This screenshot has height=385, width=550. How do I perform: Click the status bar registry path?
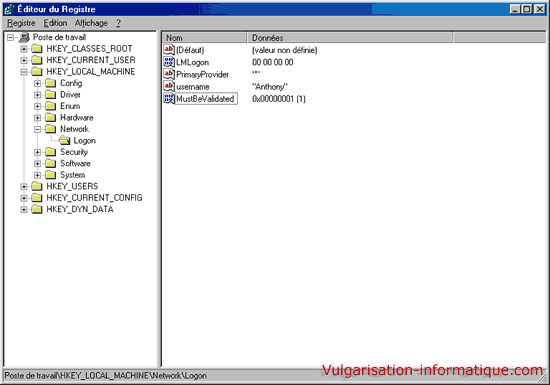point(106,376)
